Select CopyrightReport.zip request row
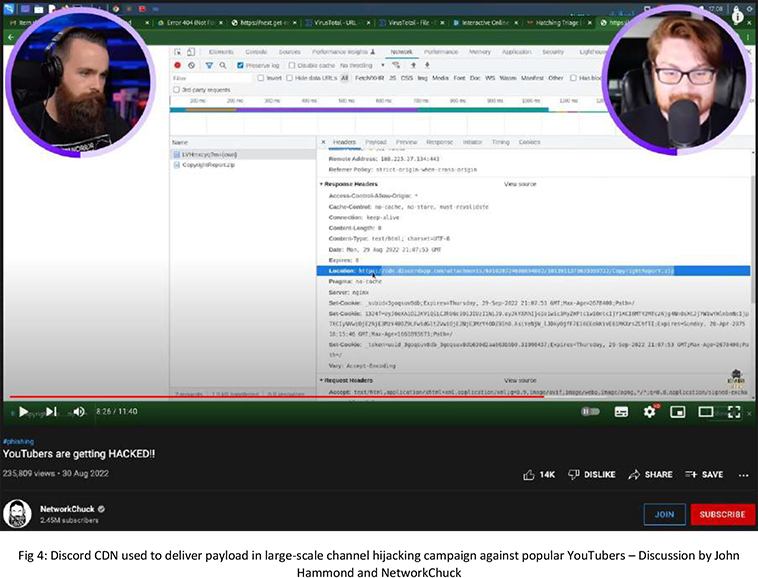The image size is (758, 578). point(243,165)
